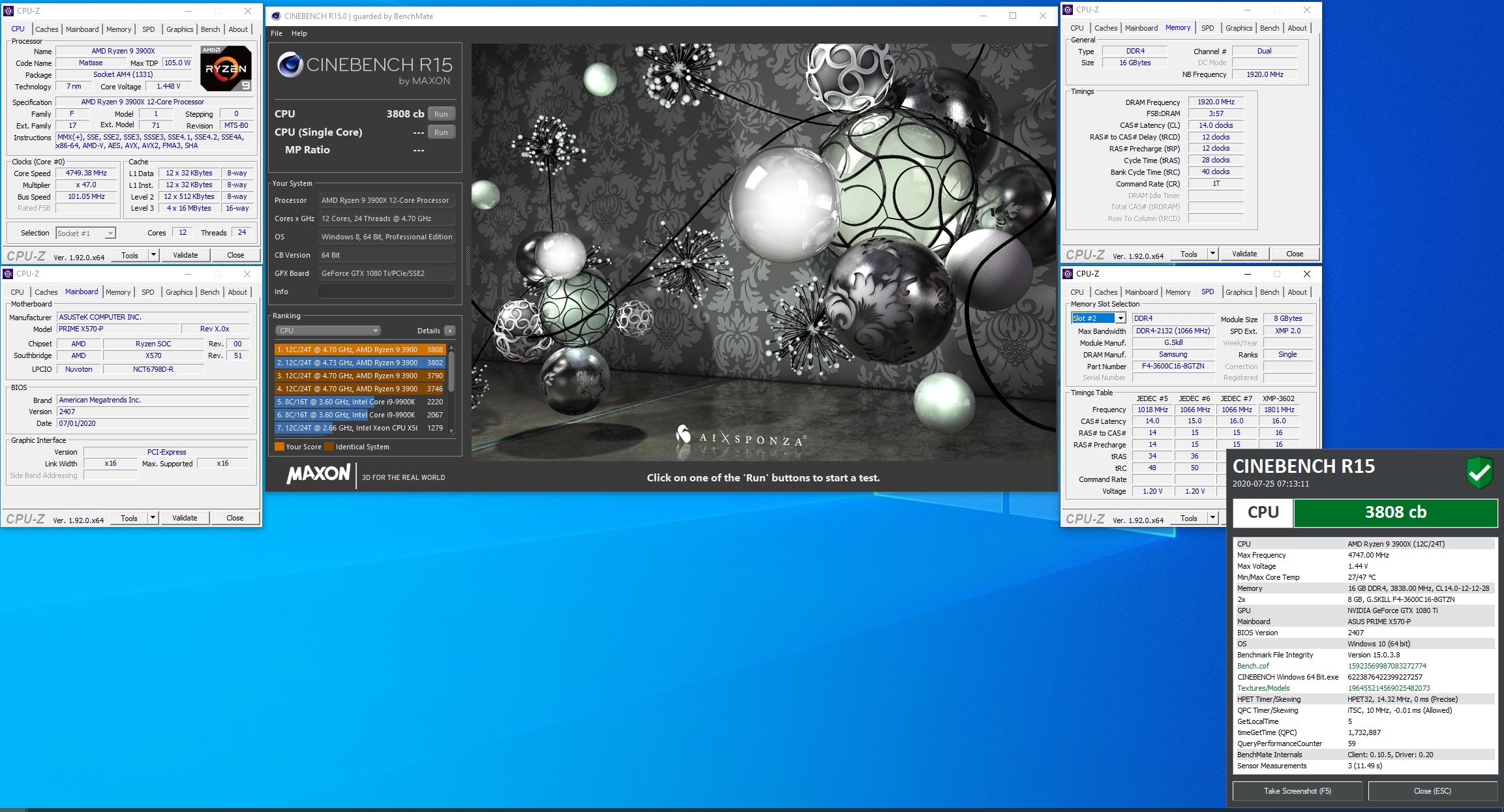Click the Info input field in Your System

point(387,292)
